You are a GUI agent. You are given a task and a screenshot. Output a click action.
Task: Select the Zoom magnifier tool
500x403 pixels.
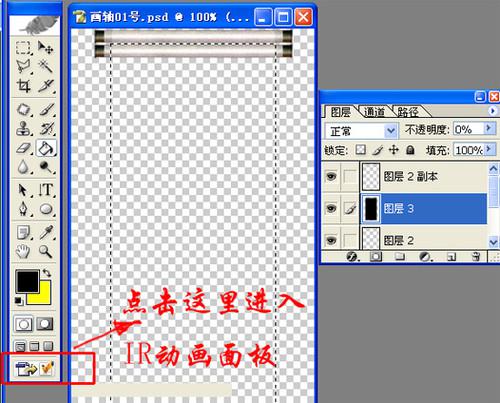pyautogui.click(x=45, y=251)
